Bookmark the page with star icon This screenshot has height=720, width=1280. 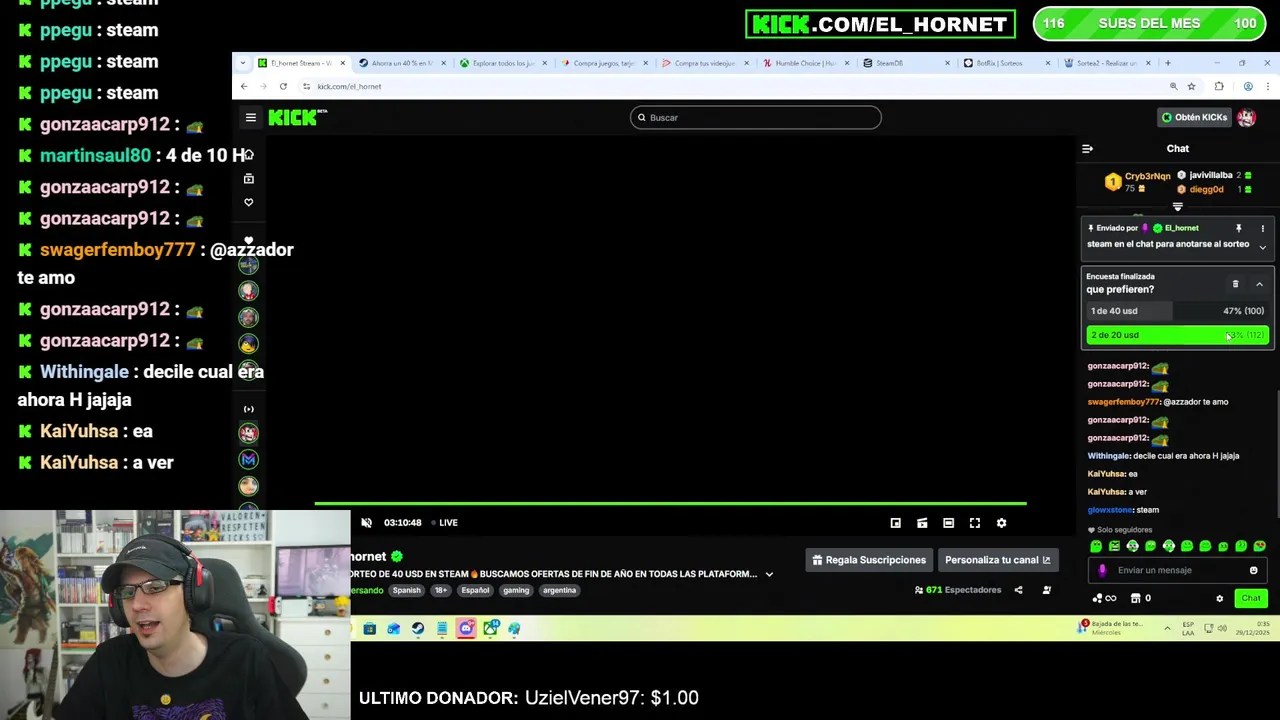point(1191,86)
